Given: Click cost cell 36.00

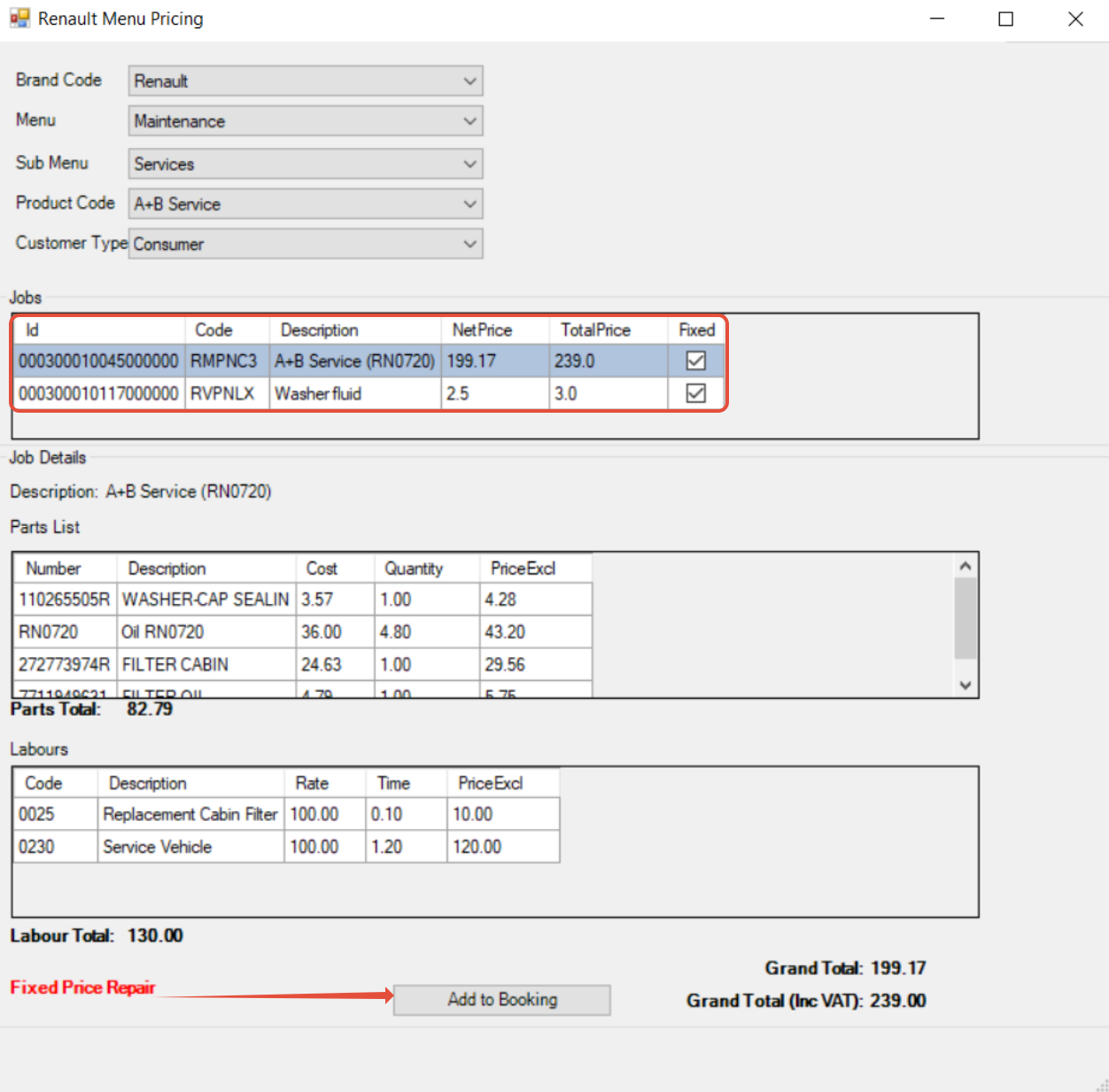Looking at the screenshot, I should tap(335, 632).
